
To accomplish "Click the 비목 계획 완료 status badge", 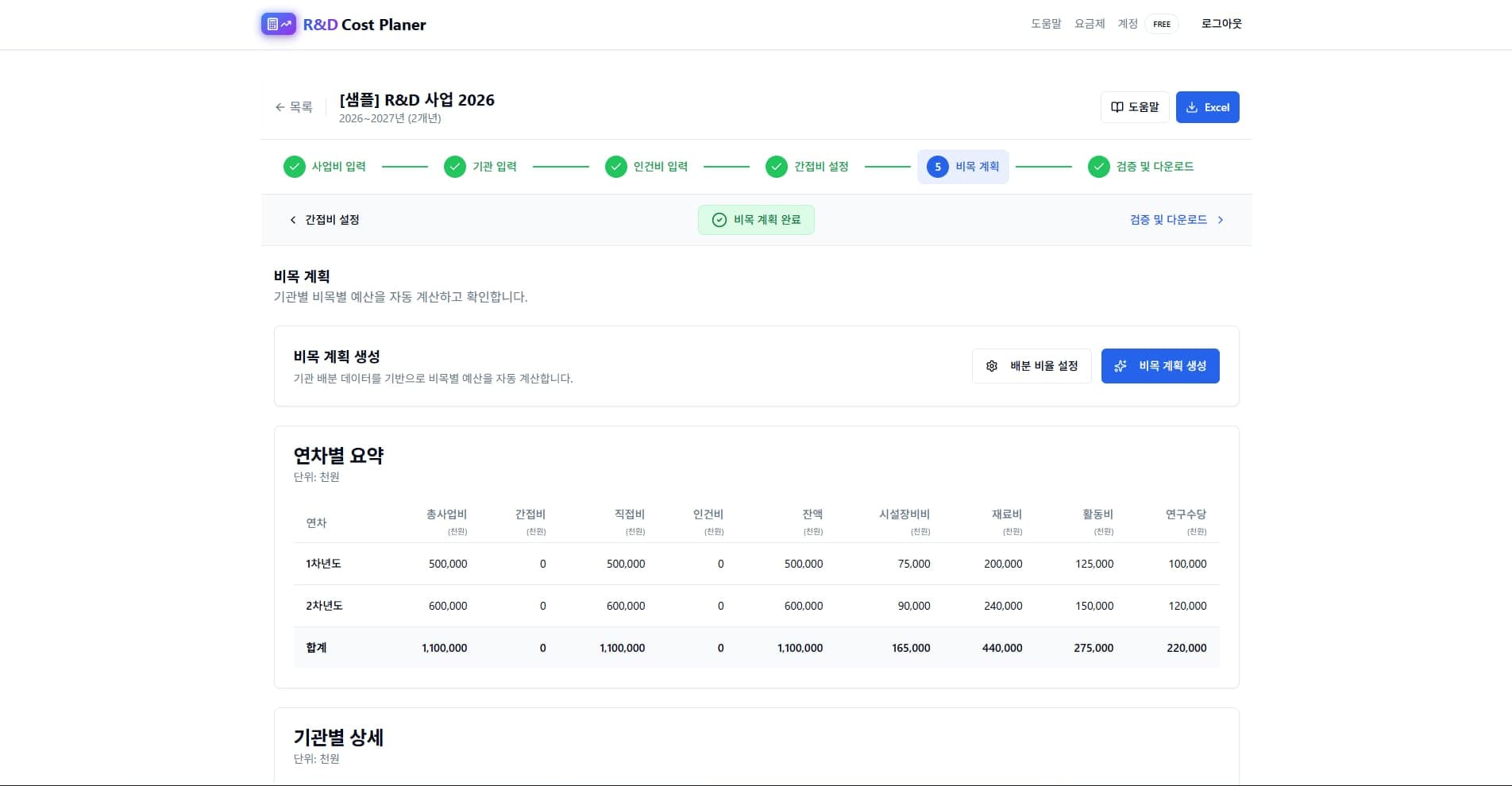I will click(756, 220).
